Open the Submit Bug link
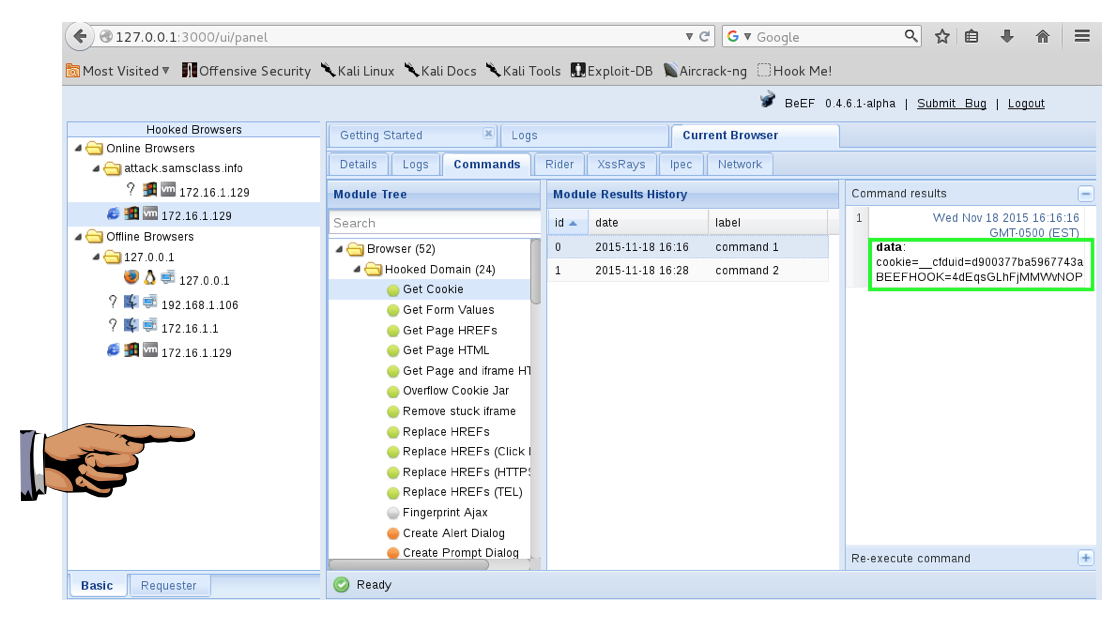Image resolution: width=1120 pixels, height=622 pixels. tap(951, 103)
